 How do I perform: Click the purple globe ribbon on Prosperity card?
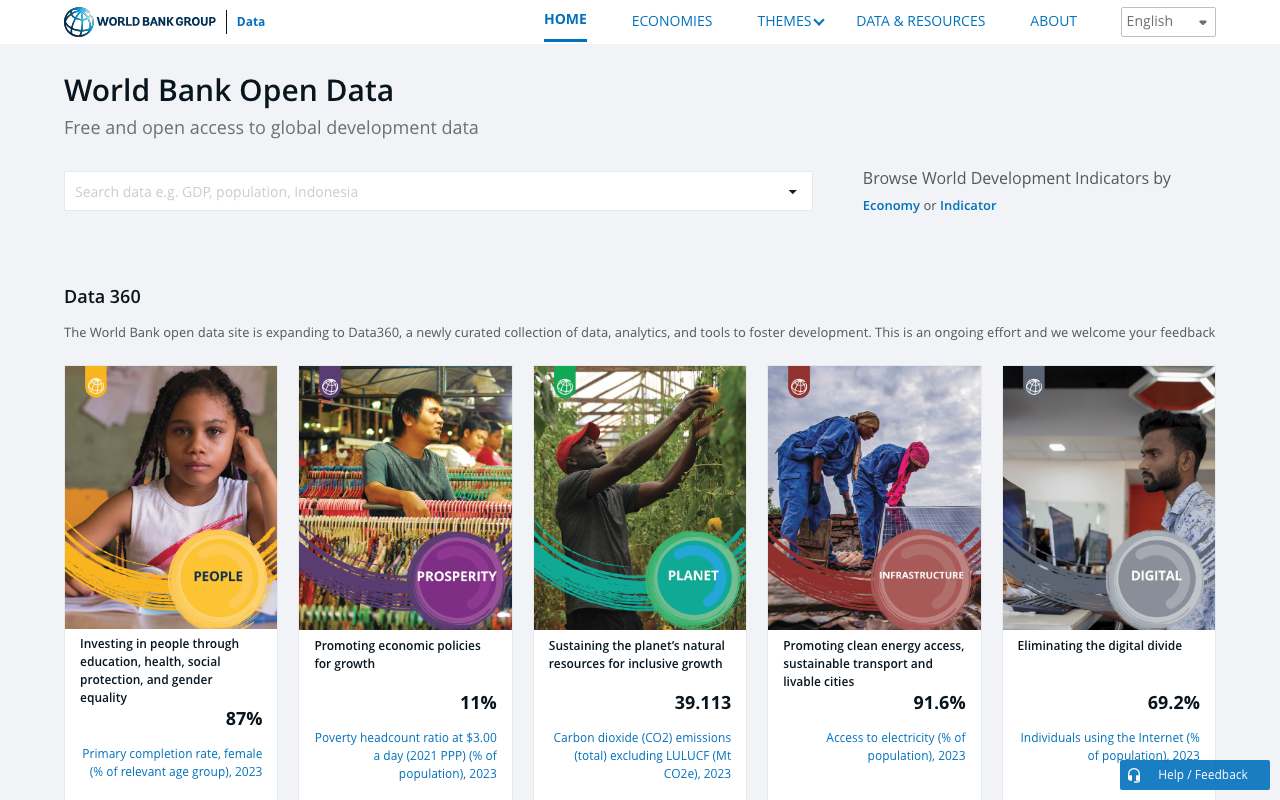click(330, 381)
